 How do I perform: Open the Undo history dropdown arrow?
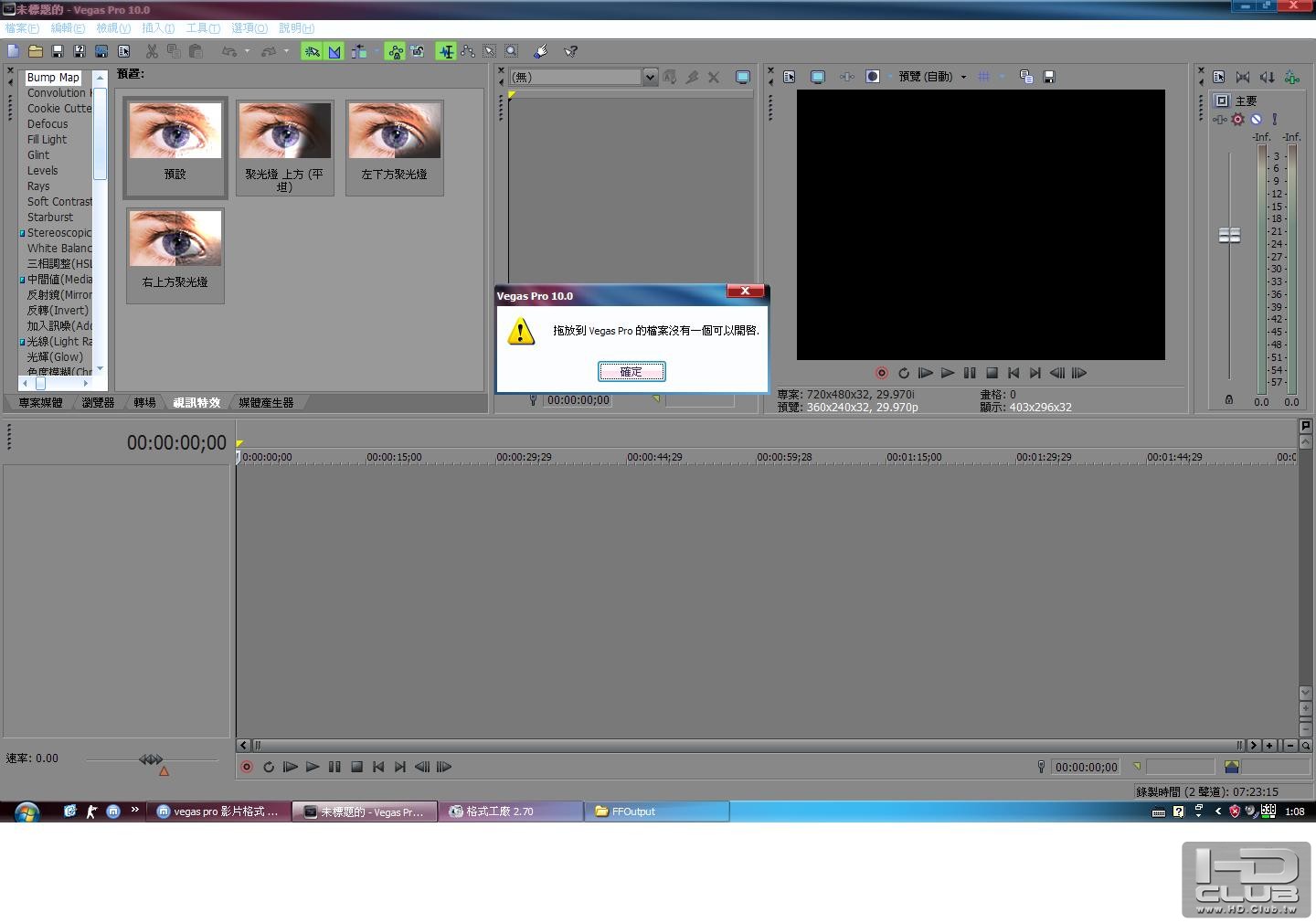pyautogui.click(x=247, y=51)
